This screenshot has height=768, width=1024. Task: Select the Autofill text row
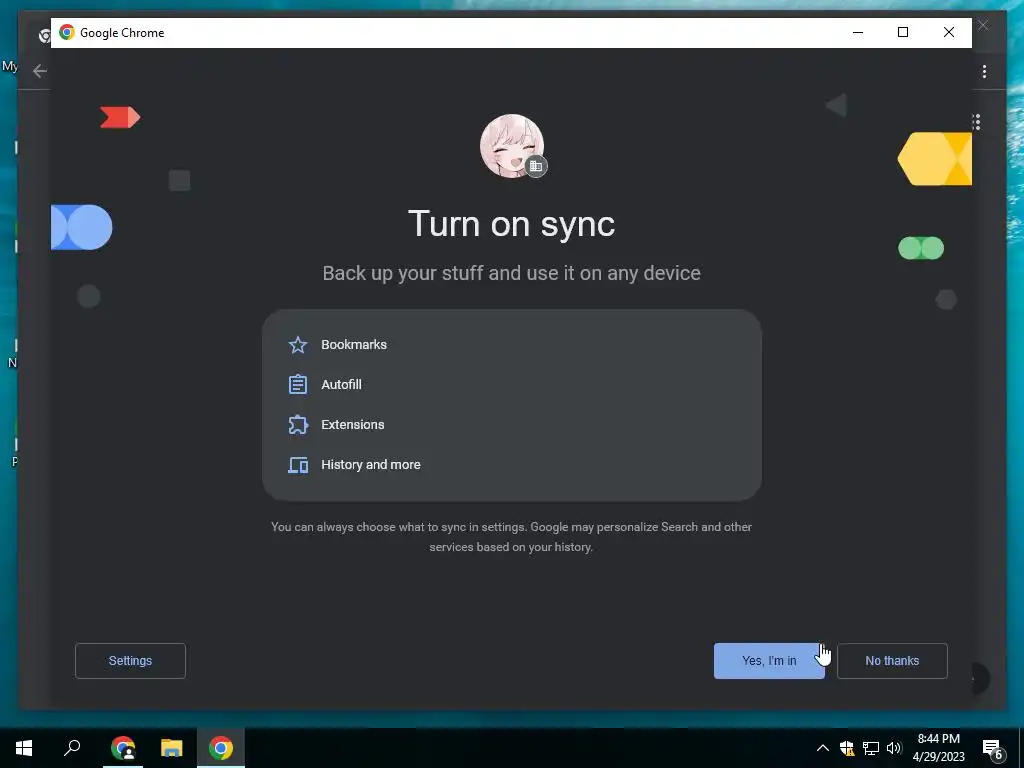pos(342,385)
